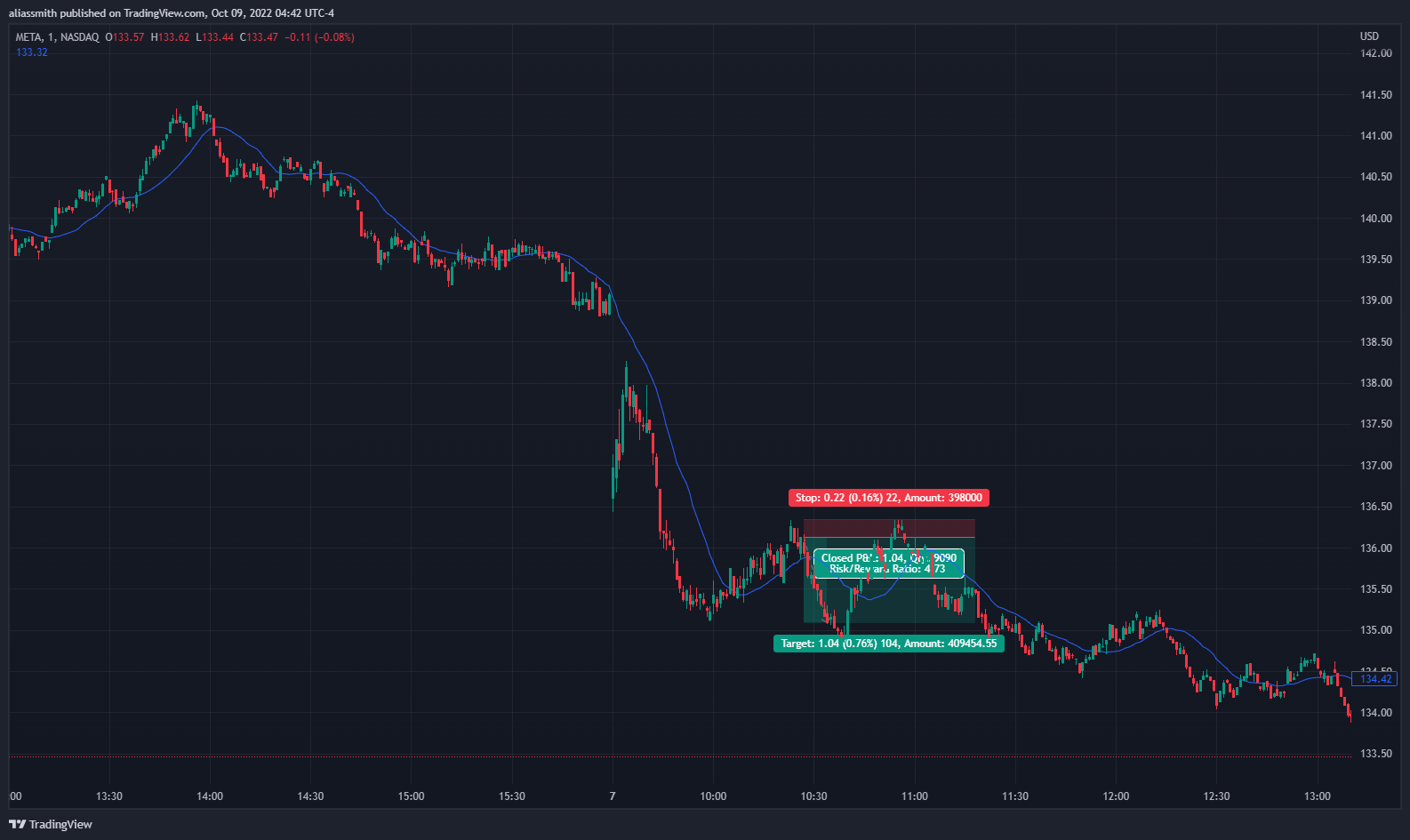Click the 11:30 time axis label
This screenshot has width=1410, height=840.
pos(1015,796)
